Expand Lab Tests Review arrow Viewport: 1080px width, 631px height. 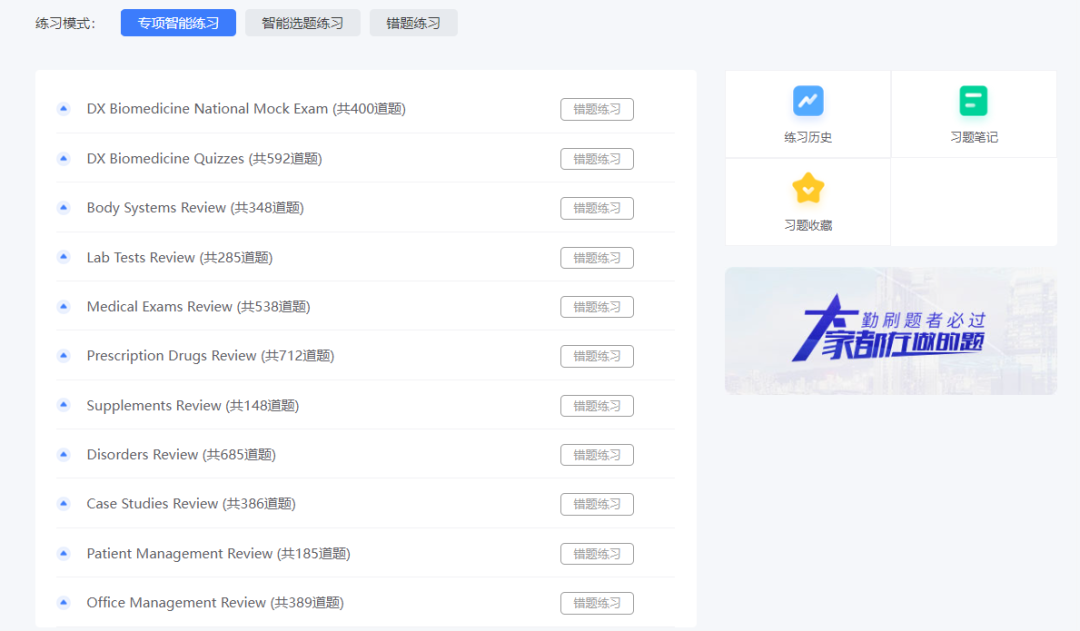63,257
